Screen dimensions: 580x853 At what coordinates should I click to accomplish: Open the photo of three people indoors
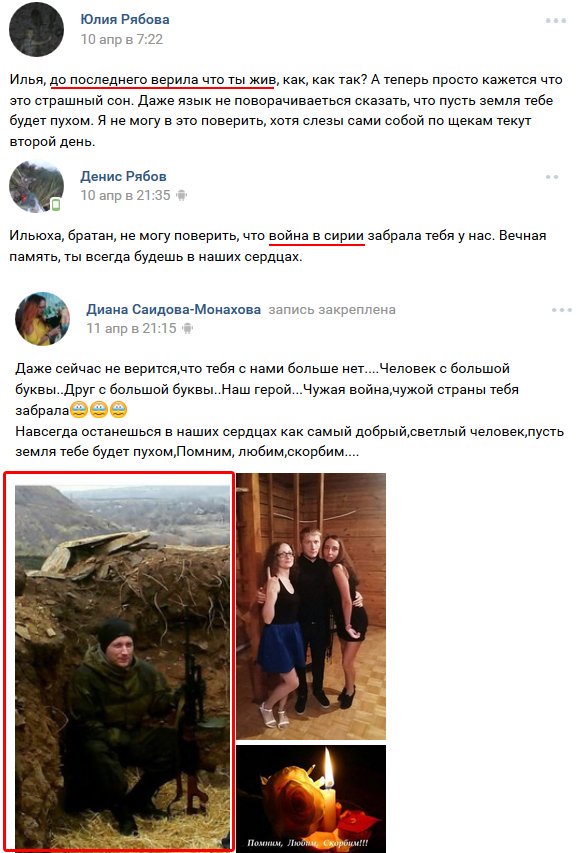coord(311,607)
